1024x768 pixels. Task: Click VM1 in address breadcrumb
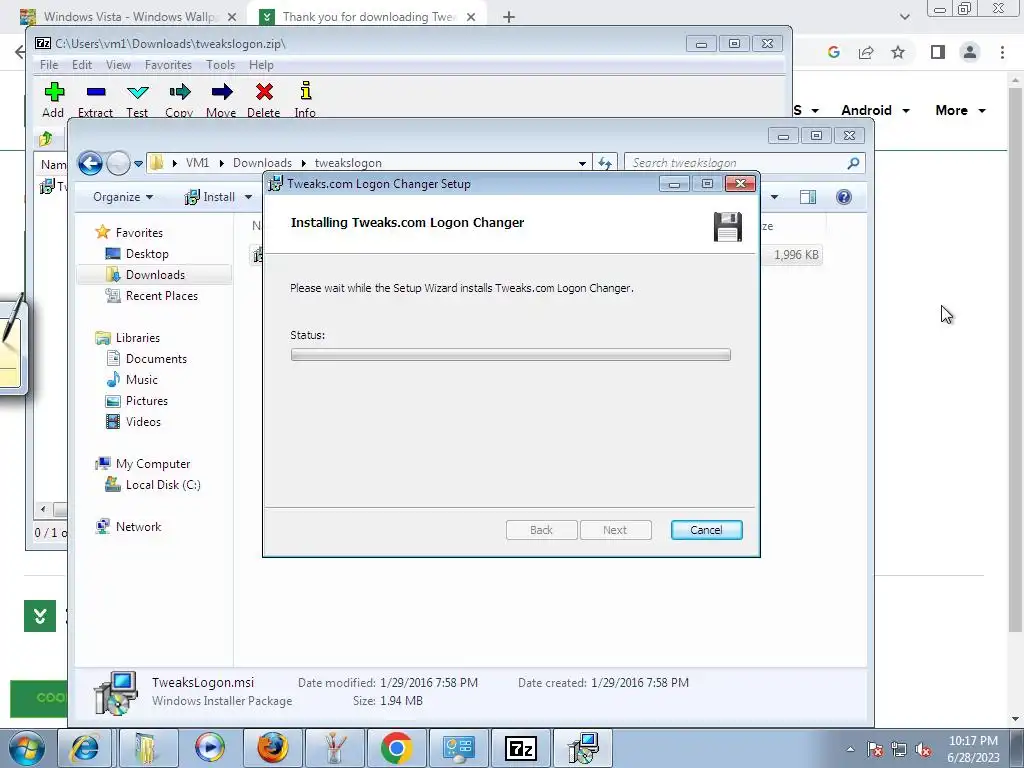(x=197, y=163)
